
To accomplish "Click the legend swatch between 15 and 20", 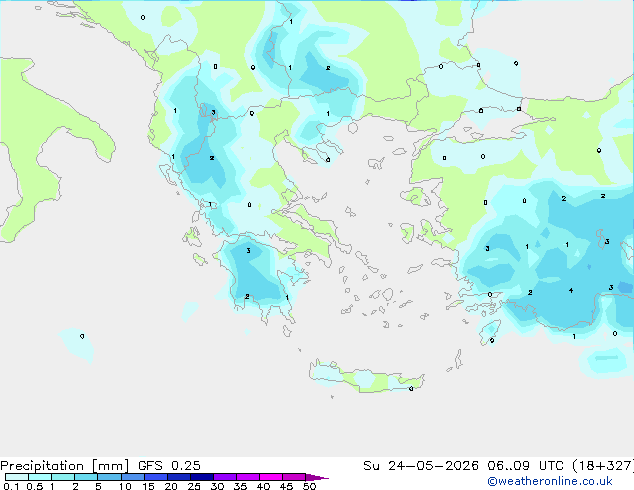I will [x=155, y=477].
